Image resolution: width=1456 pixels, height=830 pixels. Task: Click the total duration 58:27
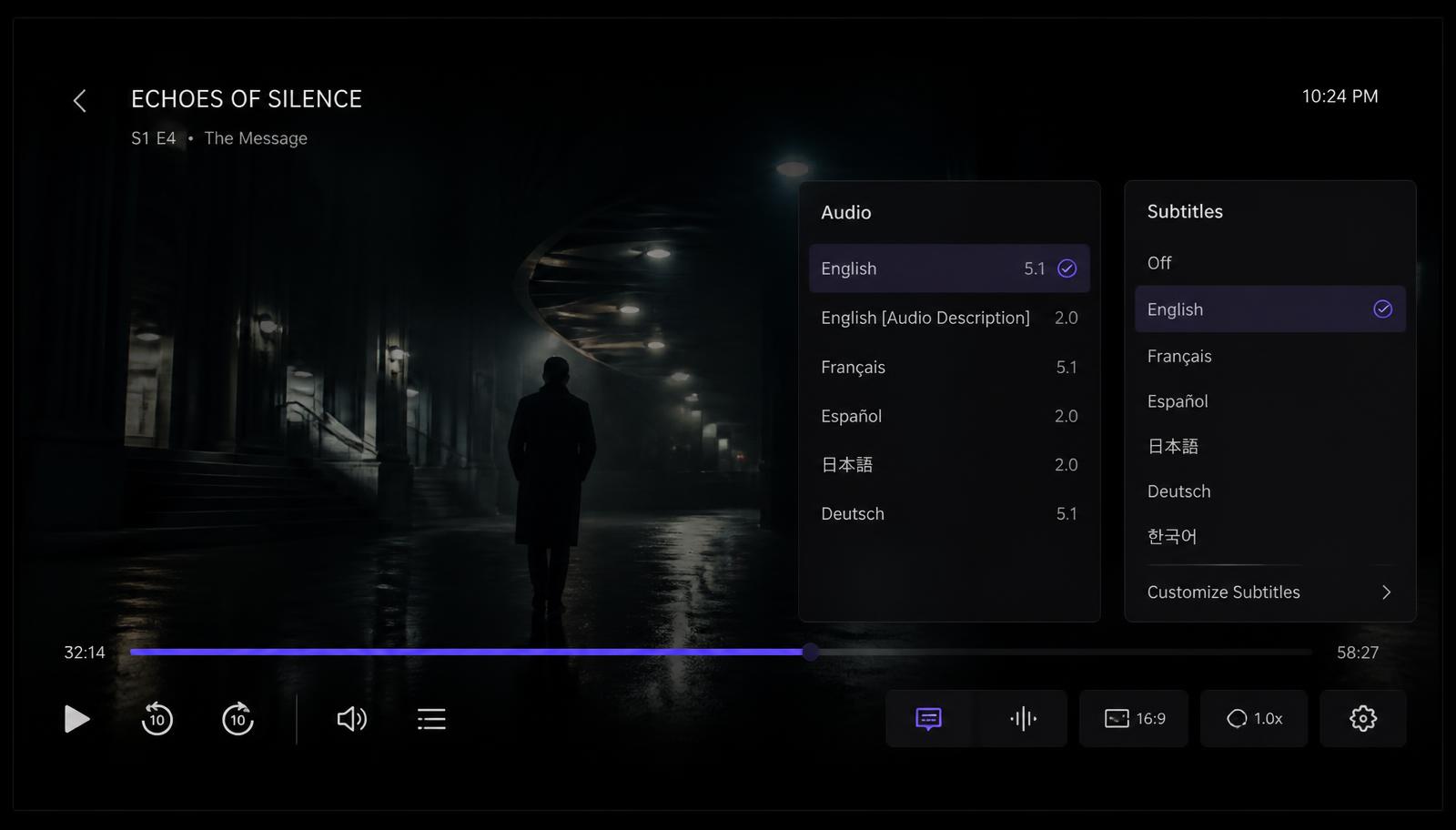coord(1358,653)
